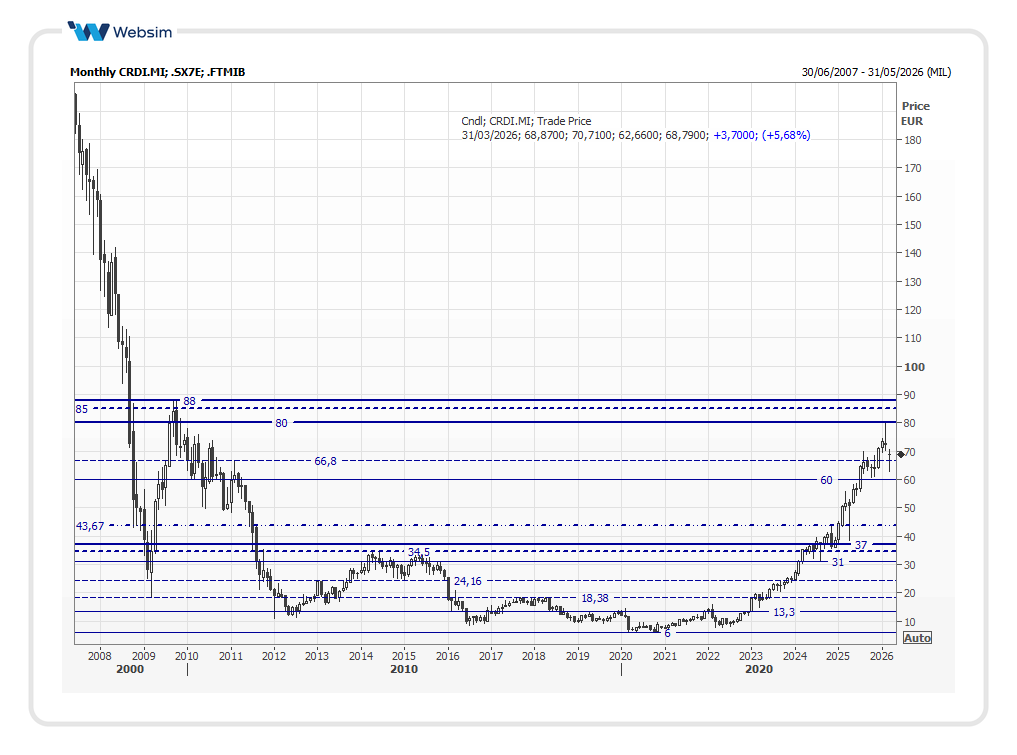
Task: Select the 18,38 level label
Action: (x=595, y=598)
